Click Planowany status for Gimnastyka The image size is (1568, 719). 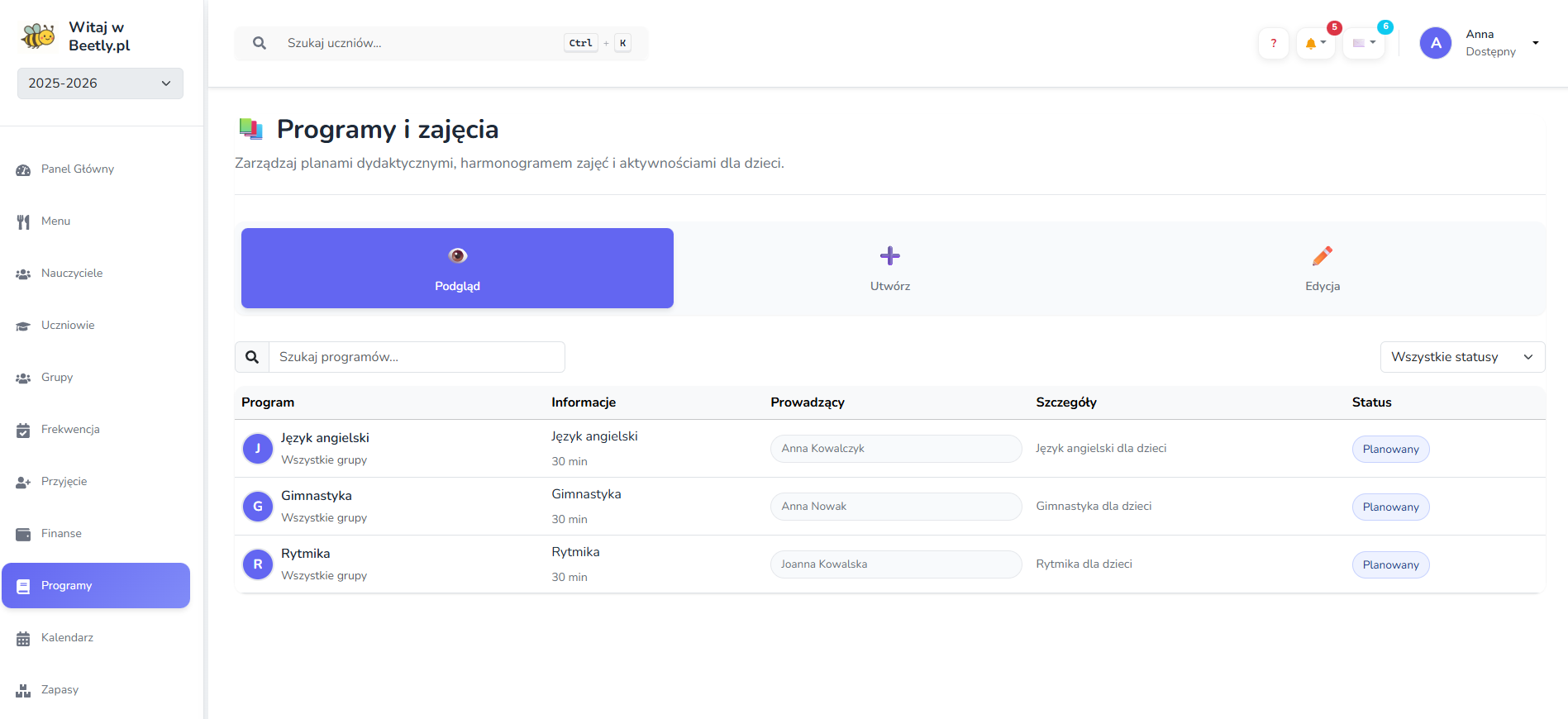pos(1390,507)
